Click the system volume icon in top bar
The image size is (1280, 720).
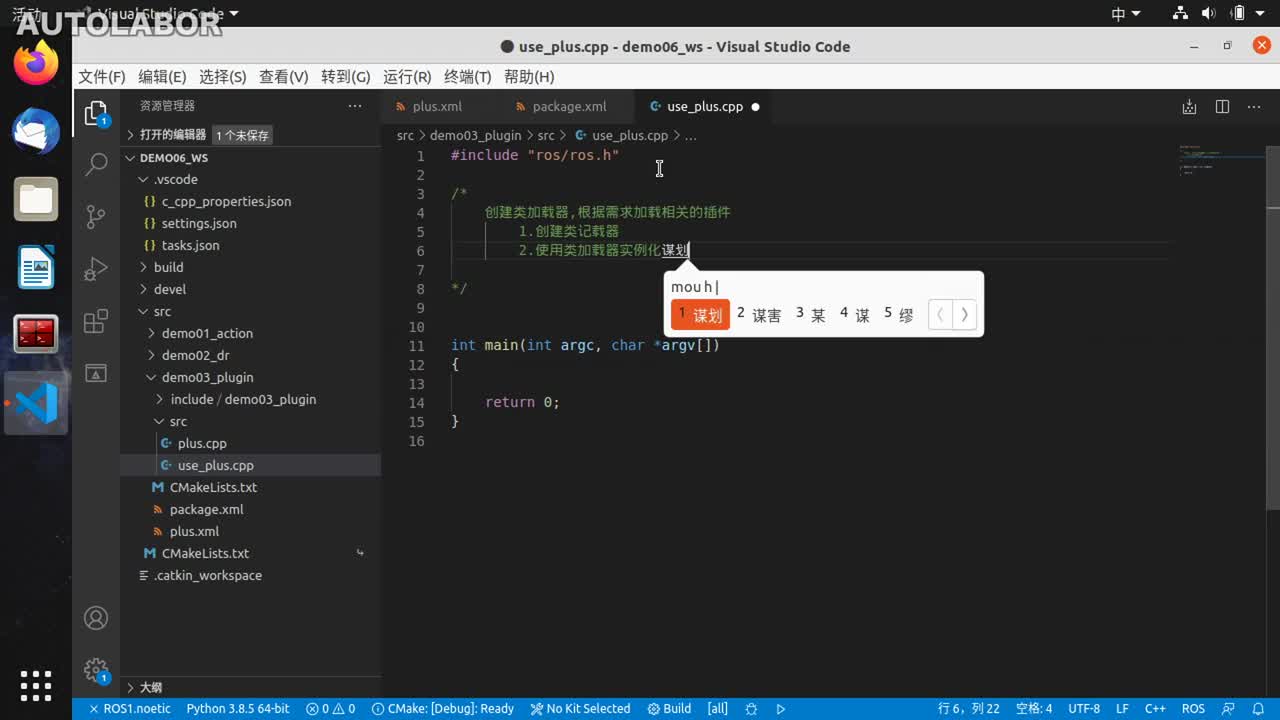click(1208, 14)
